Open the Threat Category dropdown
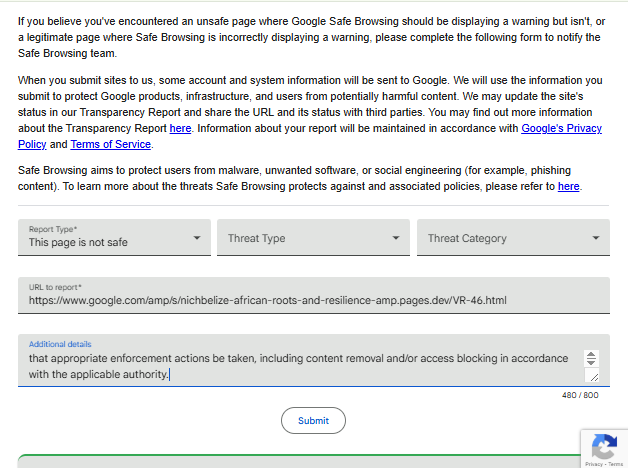The width and height of the screenshot is (628, 468). click(513, 237)
